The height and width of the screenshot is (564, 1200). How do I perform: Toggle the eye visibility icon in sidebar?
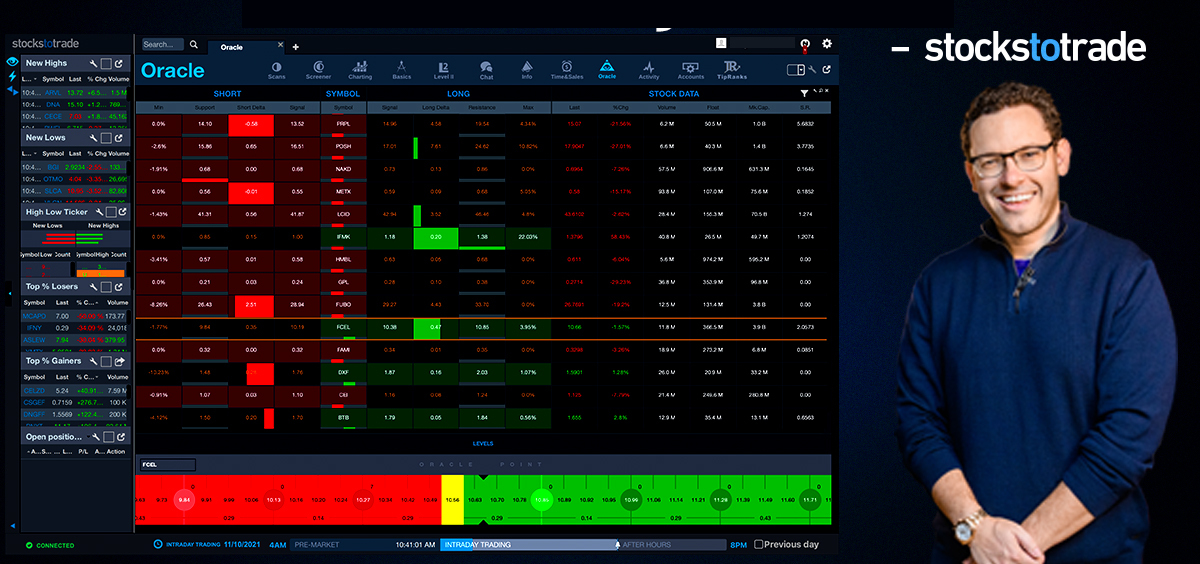pos(13,62)
